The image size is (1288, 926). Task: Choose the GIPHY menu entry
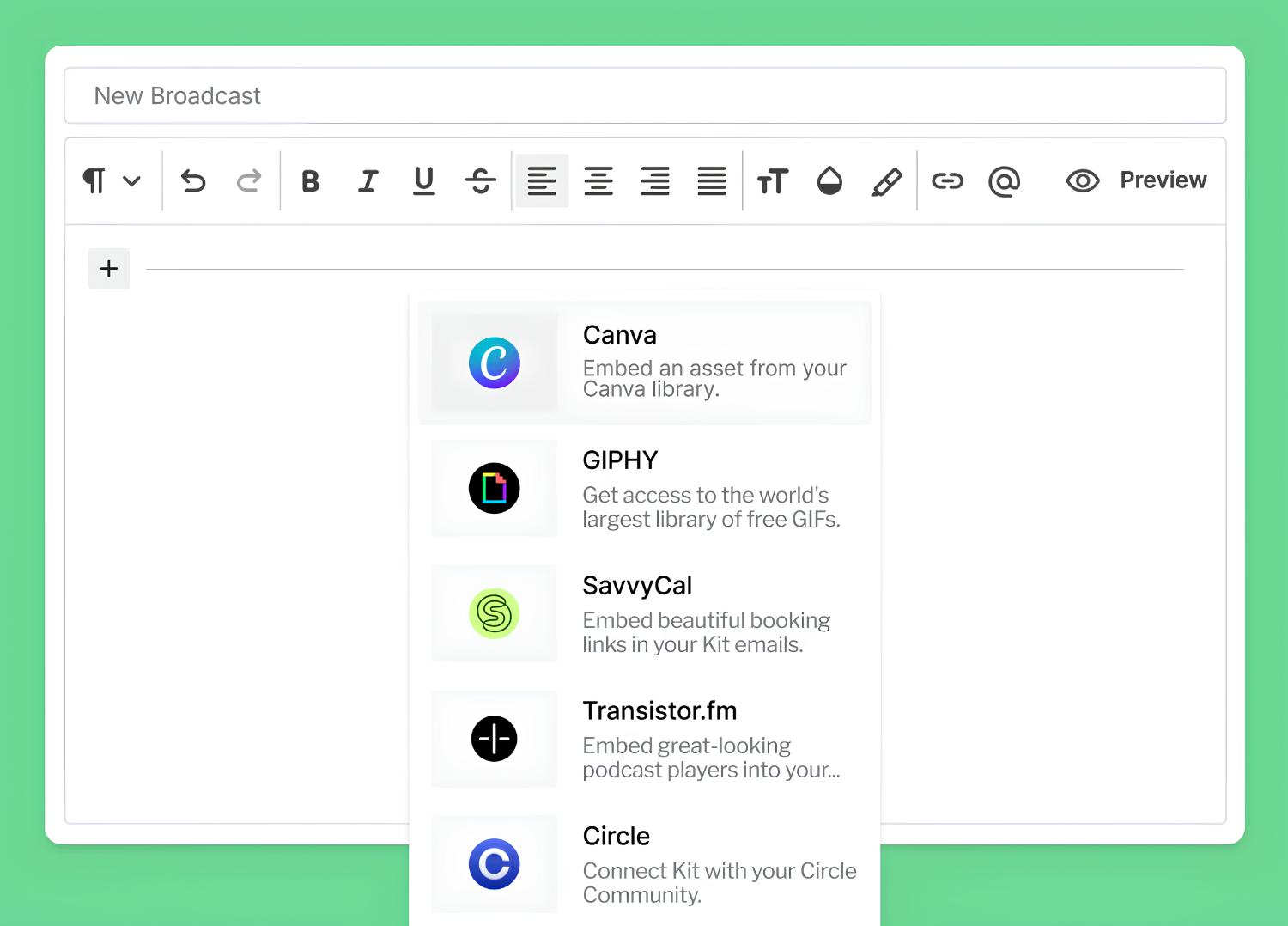pyautogui.click(x=645, y=488)
